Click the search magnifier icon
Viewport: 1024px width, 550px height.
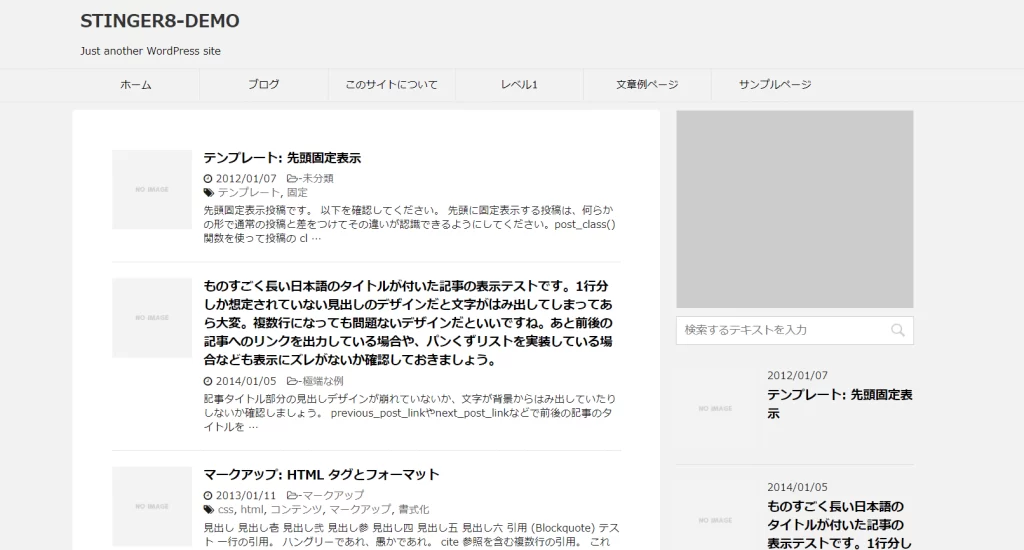coord(897,330)
